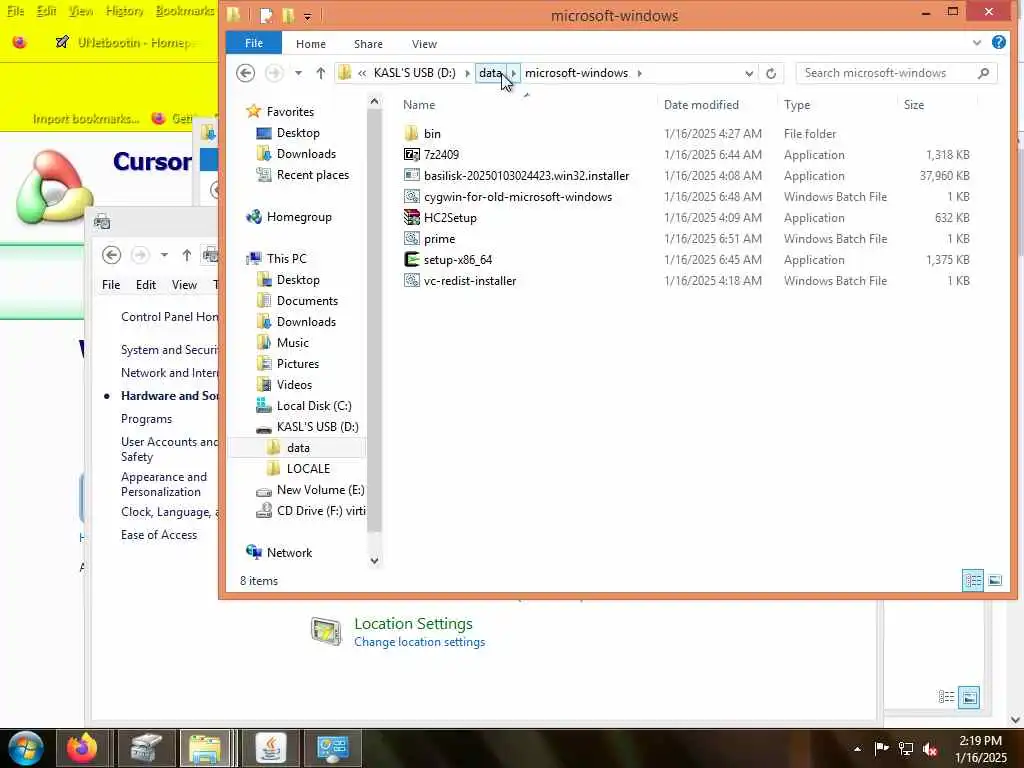
Task: Open the File ribbon tab
Action: pyautogui.click(x=254, y=43)
